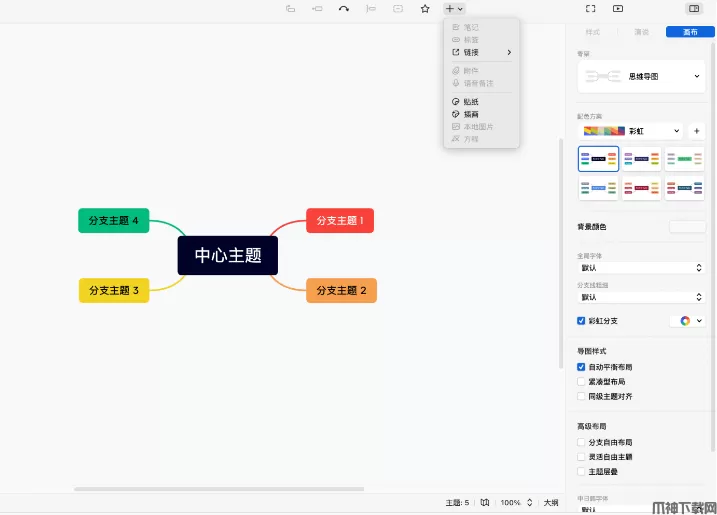
Task: Expand the 彩虹 color scheme dropdown
Action: [632, 131]
